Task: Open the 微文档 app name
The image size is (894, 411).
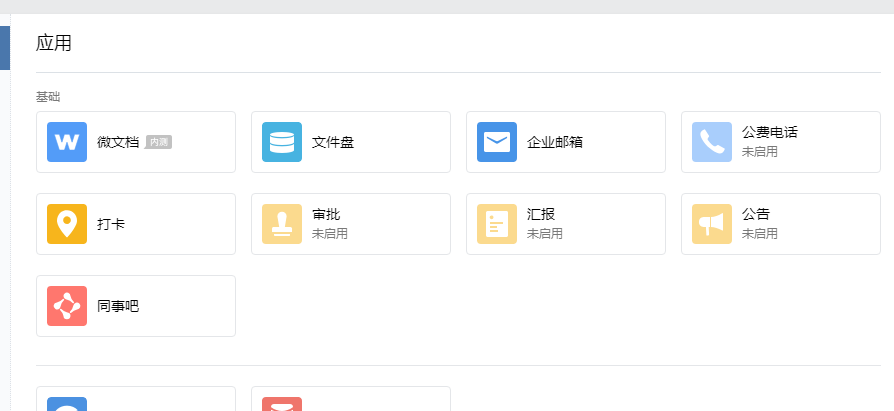Action: click(x=118, y=142)
